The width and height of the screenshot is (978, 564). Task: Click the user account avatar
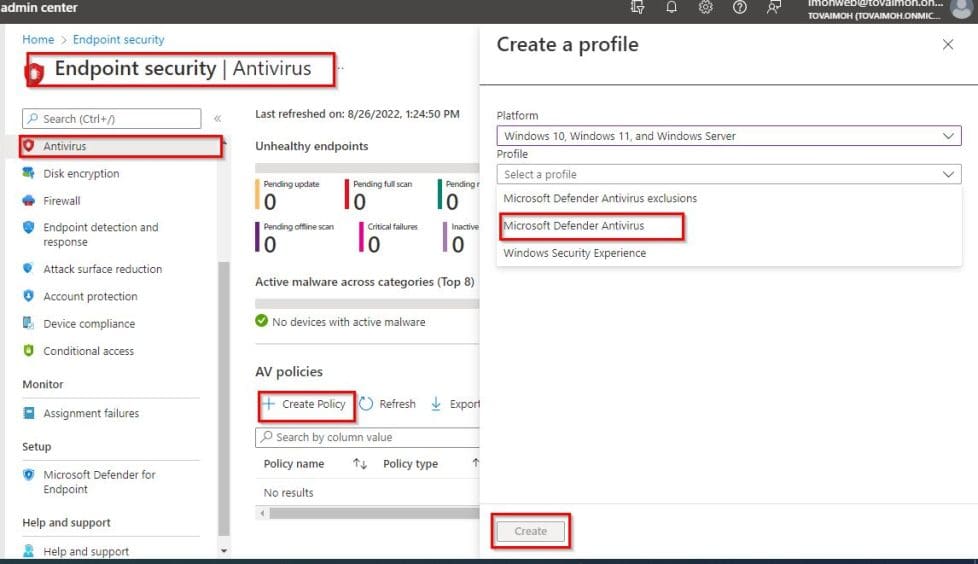coord(961,8)
